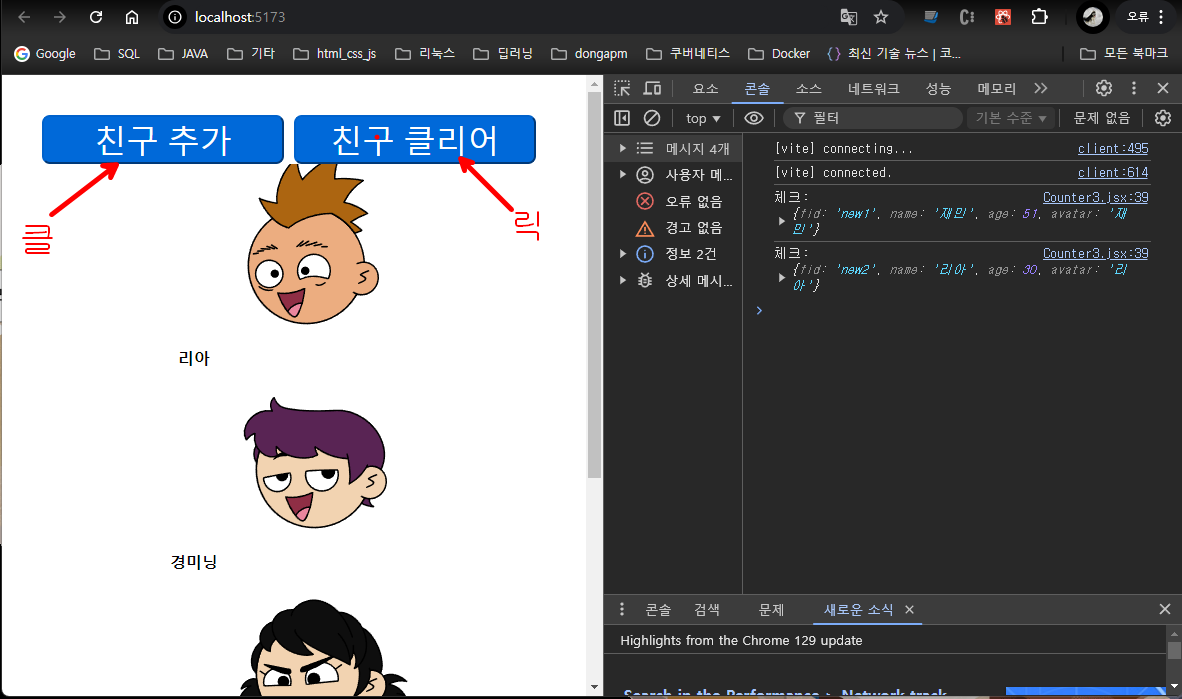
Task: Show more DevTools tabs chevron
Action: (x=1041, y=88)
